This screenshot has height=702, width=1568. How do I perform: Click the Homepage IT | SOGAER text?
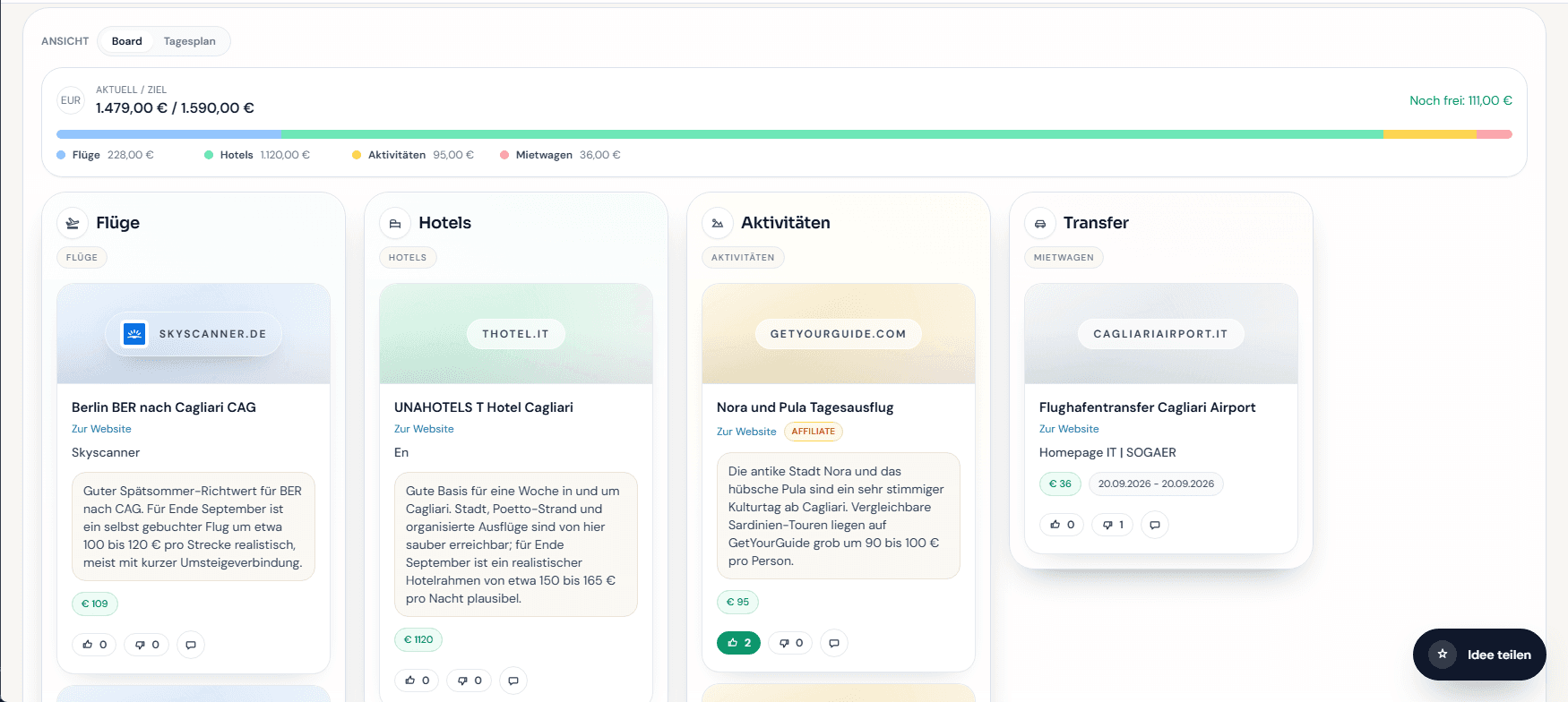tap(1107, 452)
